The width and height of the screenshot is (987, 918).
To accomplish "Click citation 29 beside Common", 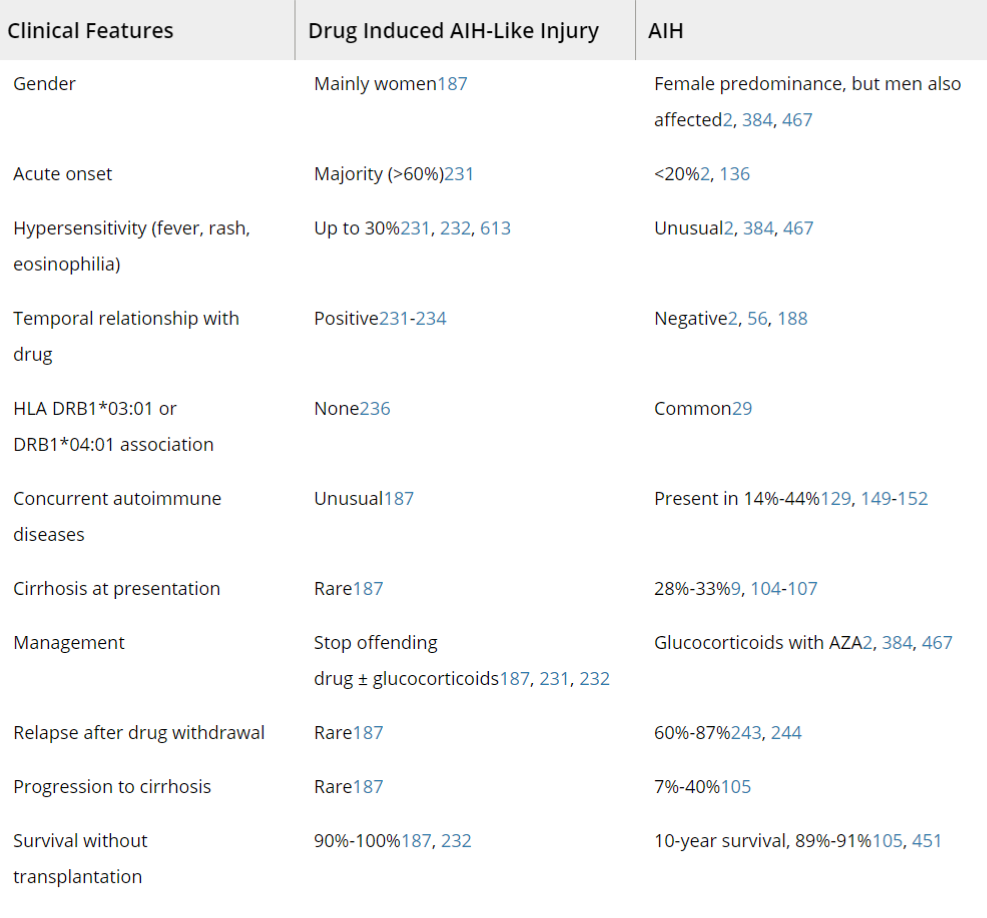I will 742,409.
